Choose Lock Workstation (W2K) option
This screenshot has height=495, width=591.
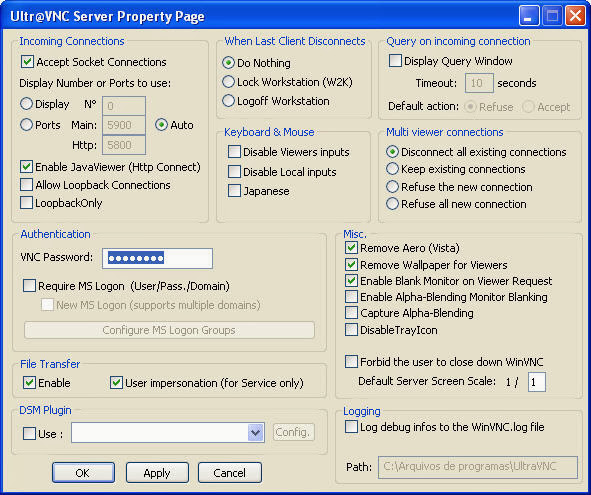[228, 81]
